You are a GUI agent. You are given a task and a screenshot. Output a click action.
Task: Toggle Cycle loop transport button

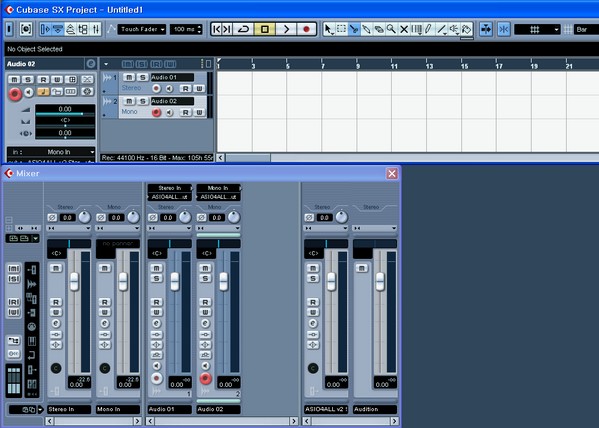pos(243,29)
